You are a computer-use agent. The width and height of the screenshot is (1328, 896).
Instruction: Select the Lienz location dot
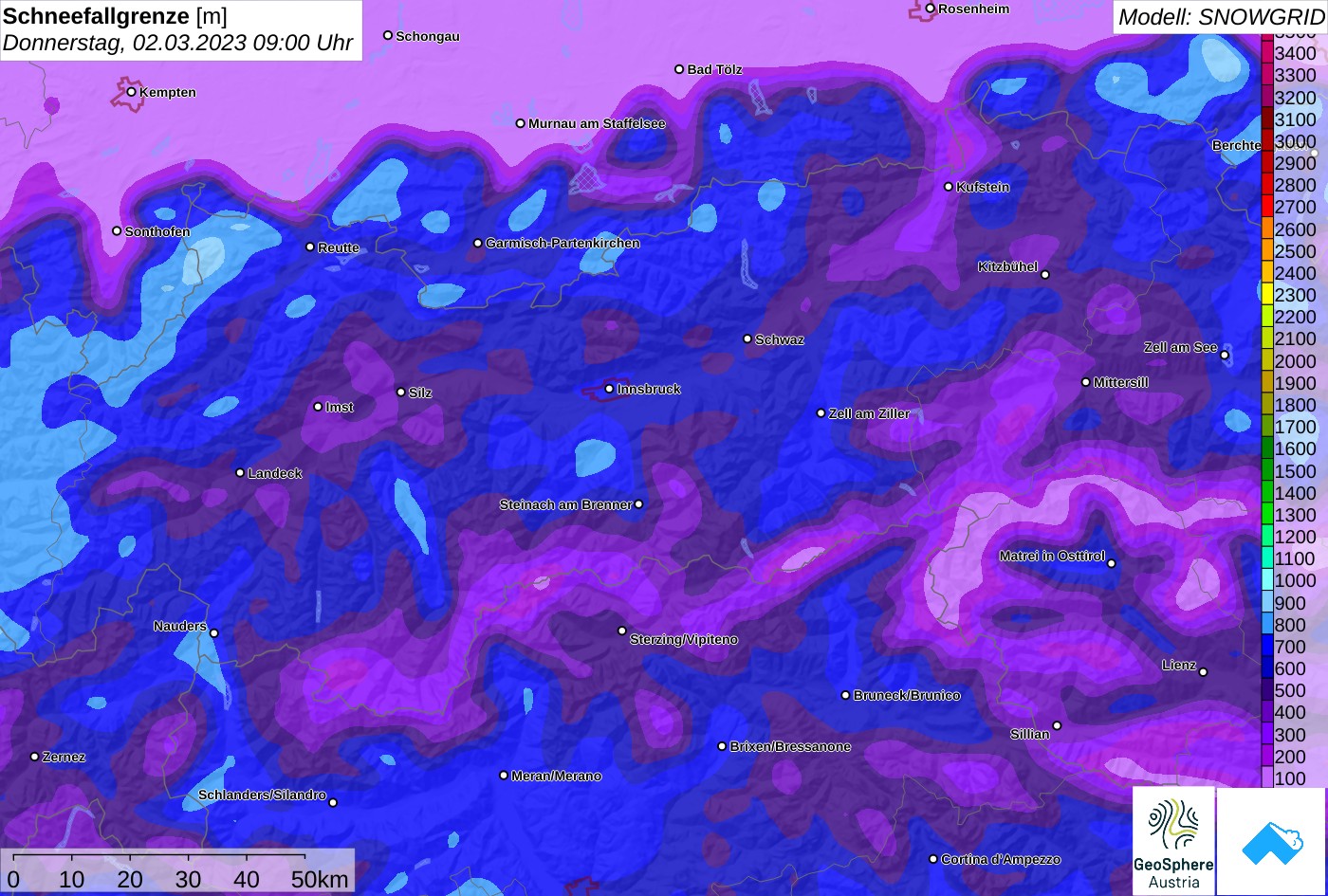point(1203,672)
